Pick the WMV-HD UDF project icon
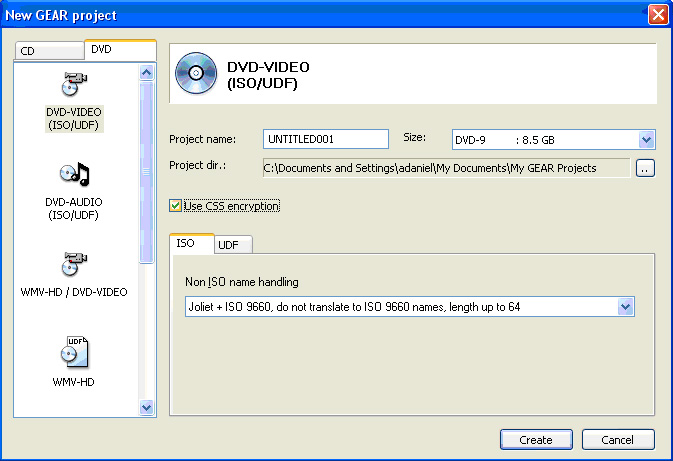Screen dimensions: 673x461 tap(75, 352)
